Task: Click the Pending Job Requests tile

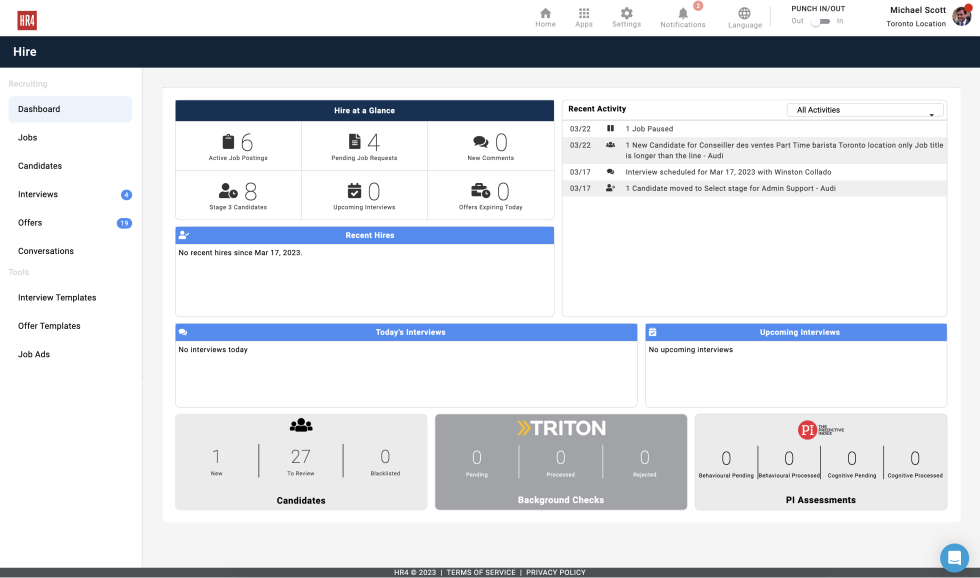Action: click(364, 146)
